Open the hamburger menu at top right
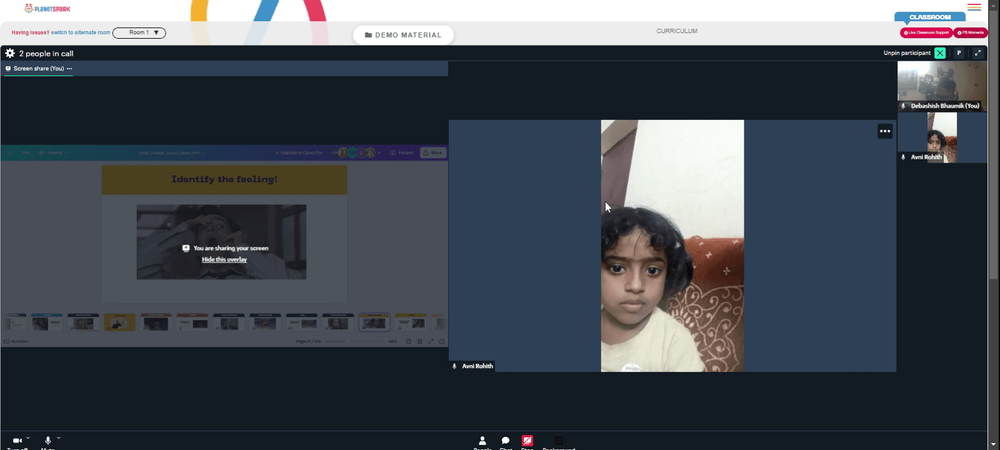The image size is (1000, 450). click(x=974, y=8)
